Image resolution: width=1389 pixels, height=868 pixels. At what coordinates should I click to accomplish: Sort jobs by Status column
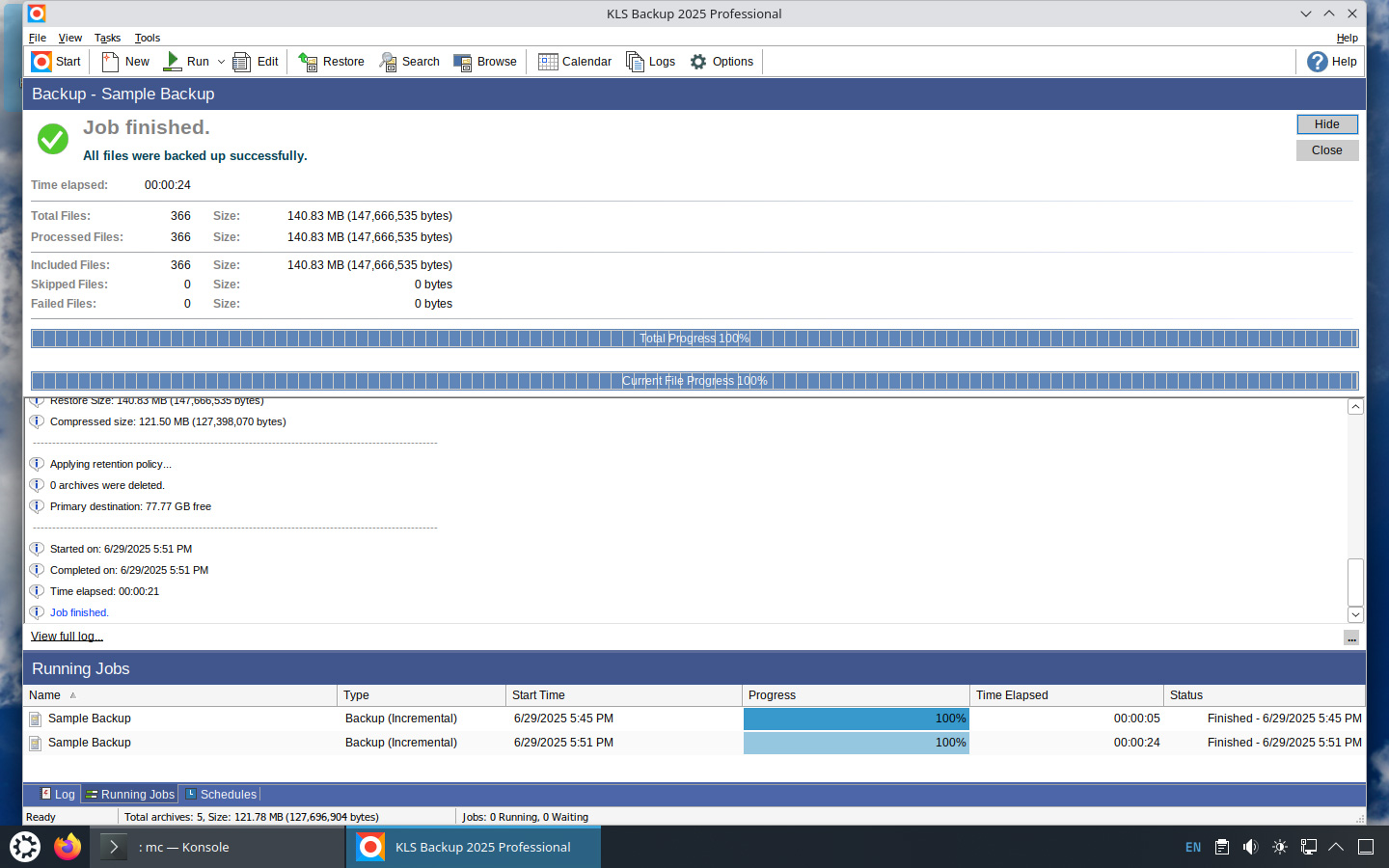click(x=1265, y=695)
